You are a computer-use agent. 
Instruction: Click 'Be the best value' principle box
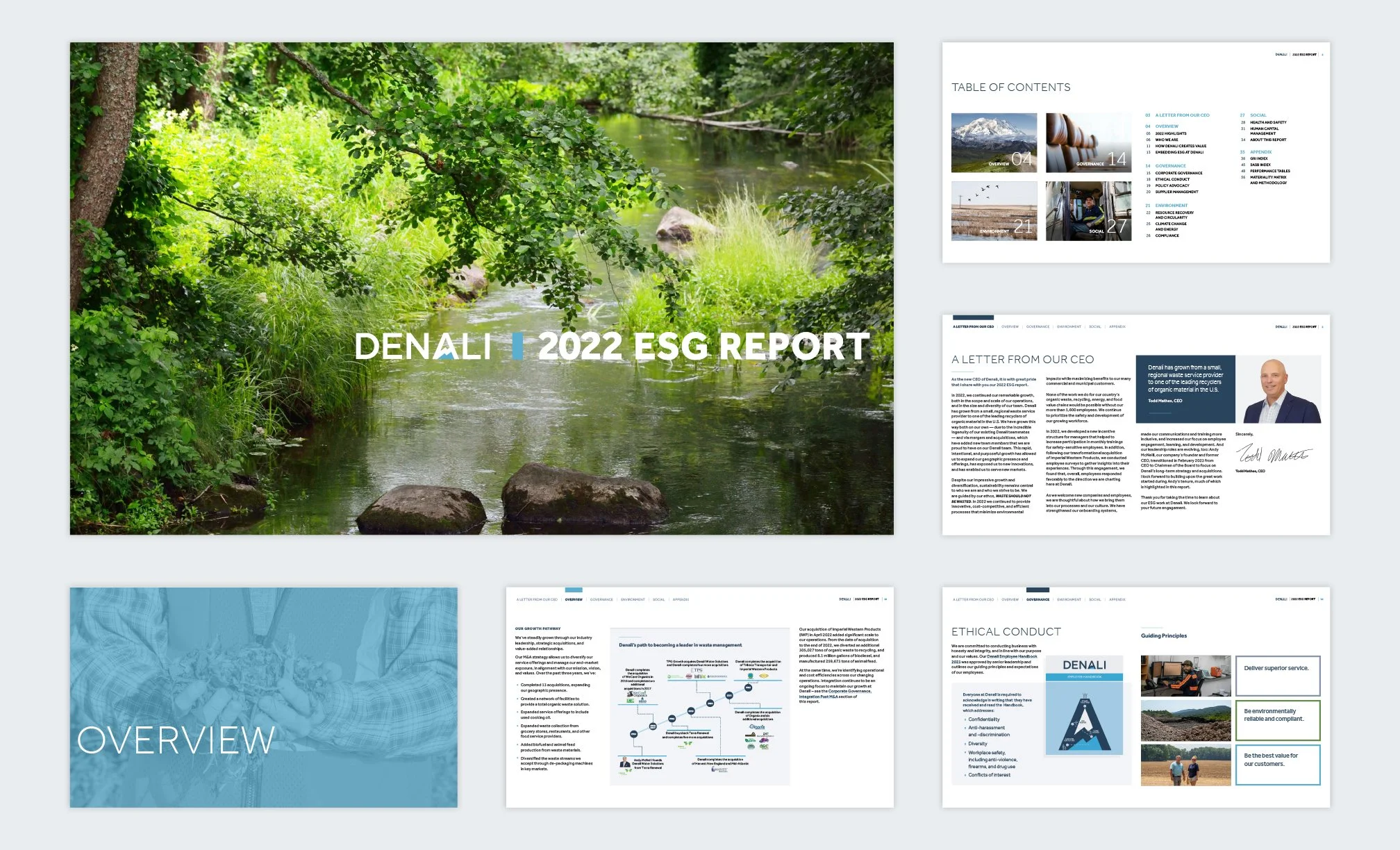(x=1277, y=765)
